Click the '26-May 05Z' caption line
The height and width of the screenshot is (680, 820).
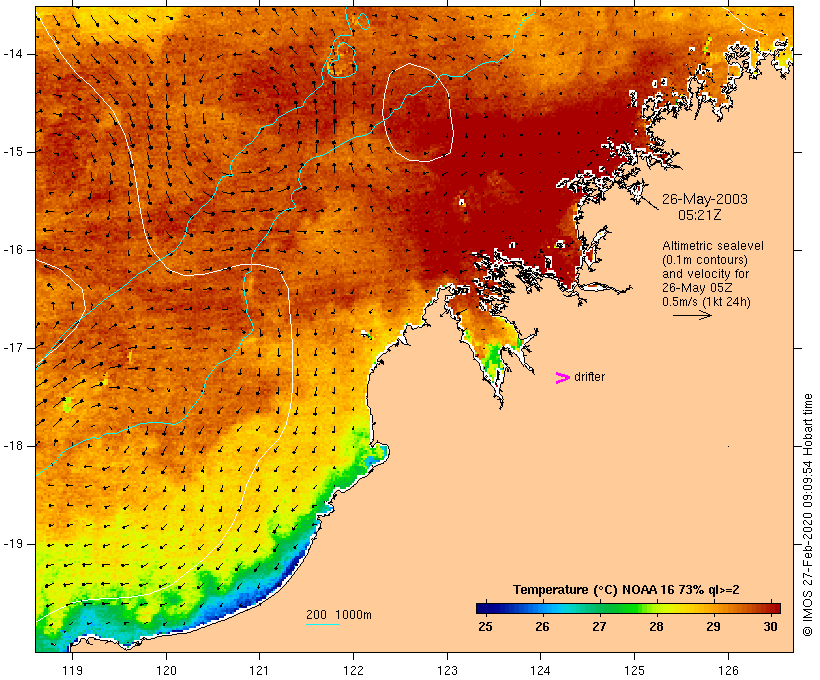pos(697,288)
